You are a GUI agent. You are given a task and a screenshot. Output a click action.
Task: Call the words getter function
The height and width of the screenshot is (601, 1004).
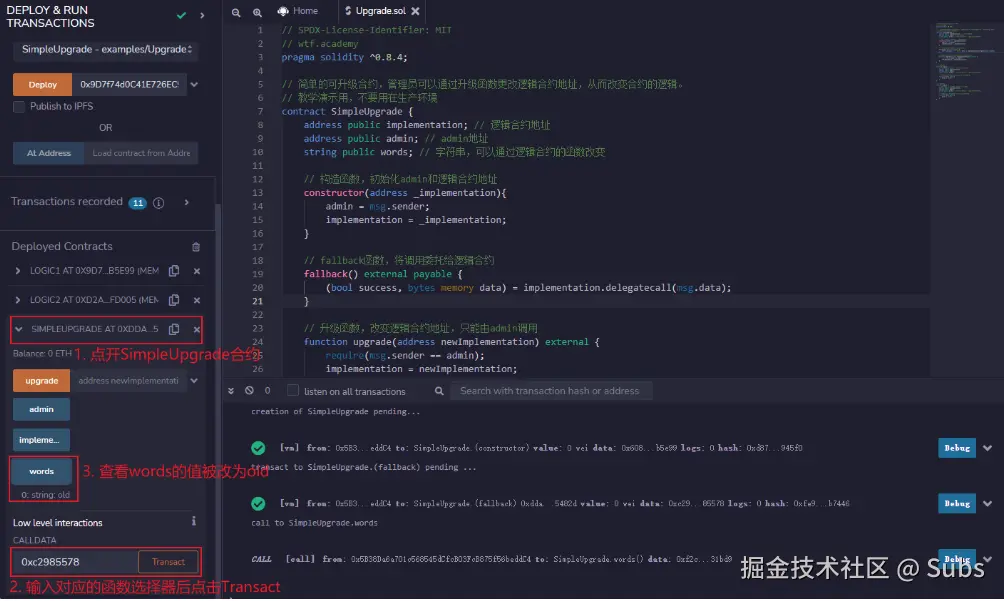[x=41, y=471]
